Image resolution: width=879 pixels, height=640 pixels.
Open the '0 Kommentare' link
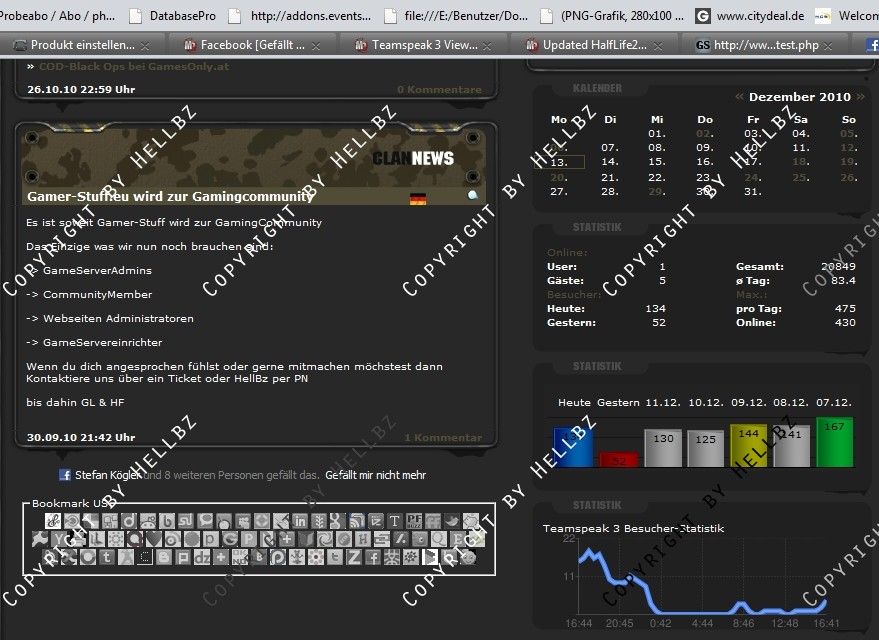click(440, 89)
